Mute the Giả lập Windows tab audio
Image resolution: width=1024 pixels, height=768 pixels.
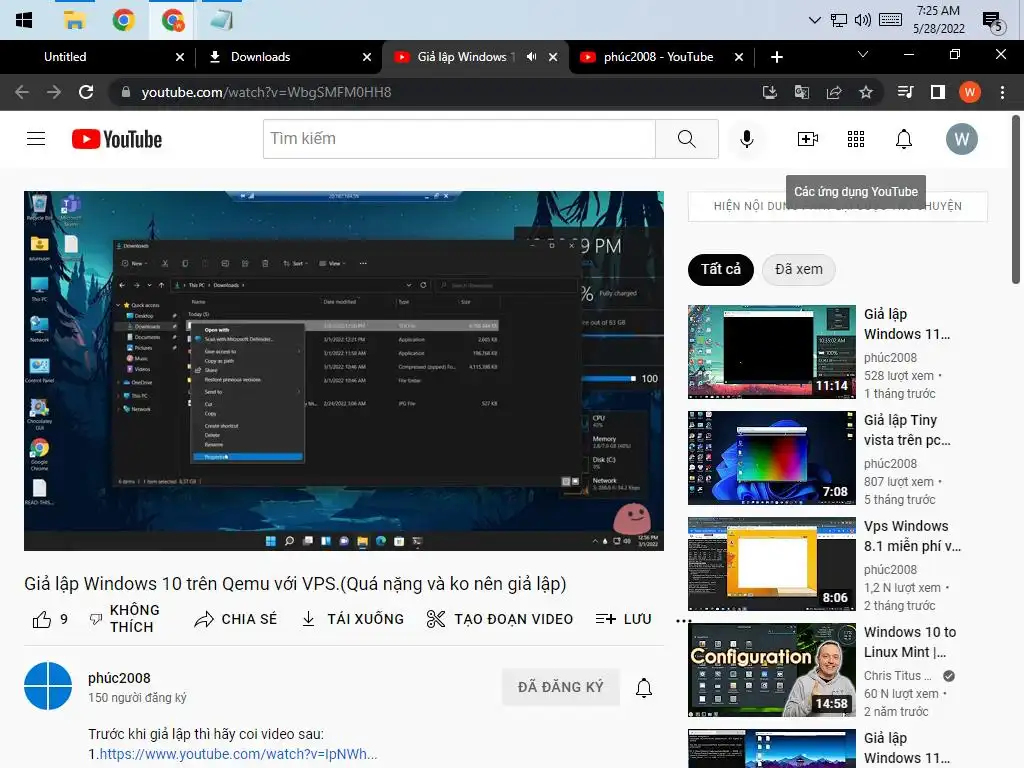coord(532,57)
